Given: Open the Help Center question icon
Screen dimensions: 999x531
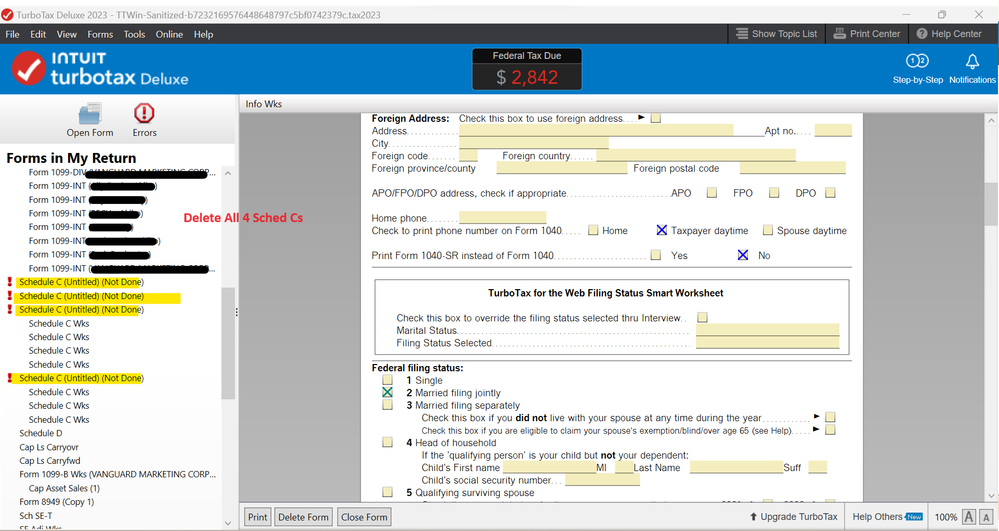Looking at the screenshot, I should click(x=921, y=34).
